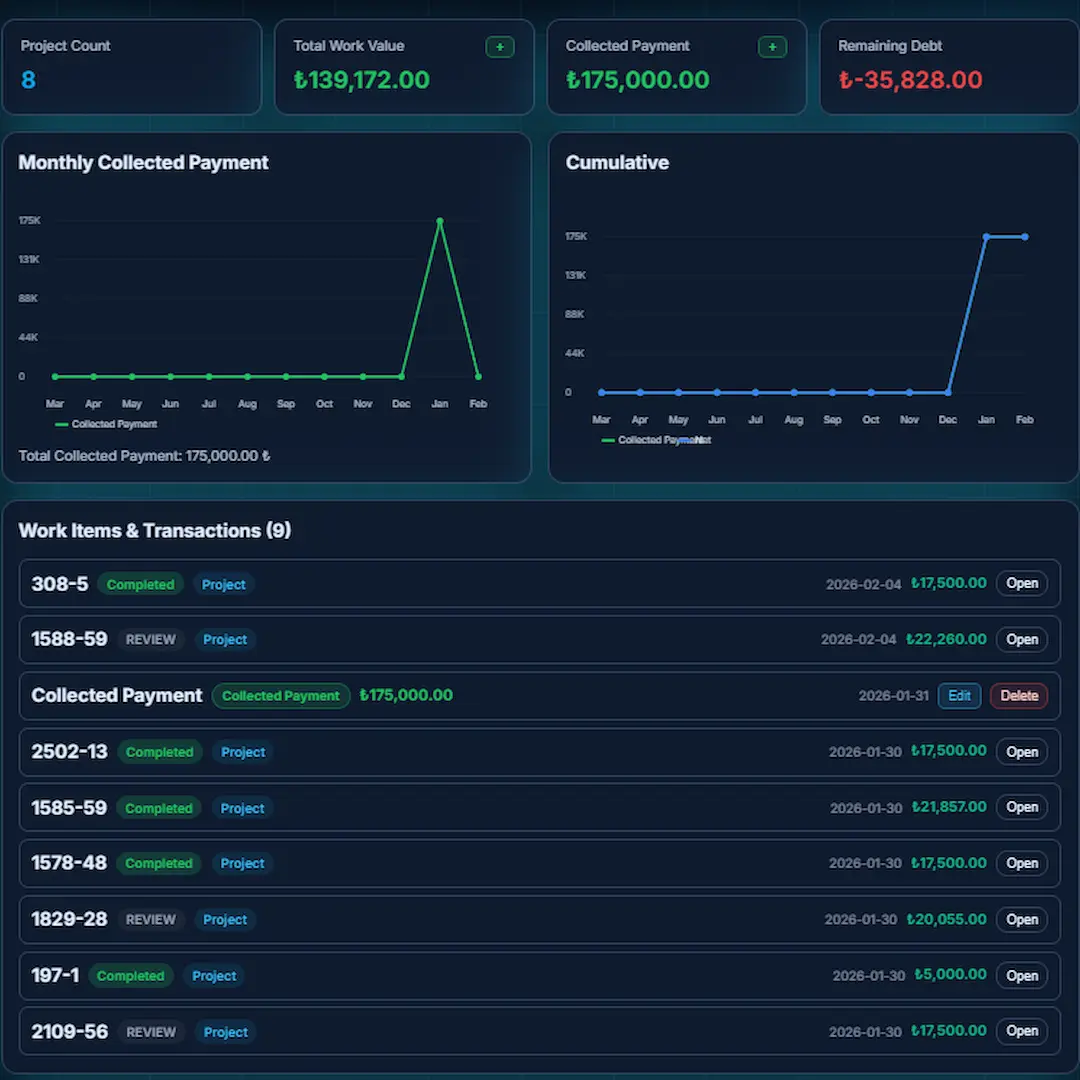1080x1080 pixels.
Task: Click the plus icon on Collected Payment card
Action: click(x=772, y=47)
